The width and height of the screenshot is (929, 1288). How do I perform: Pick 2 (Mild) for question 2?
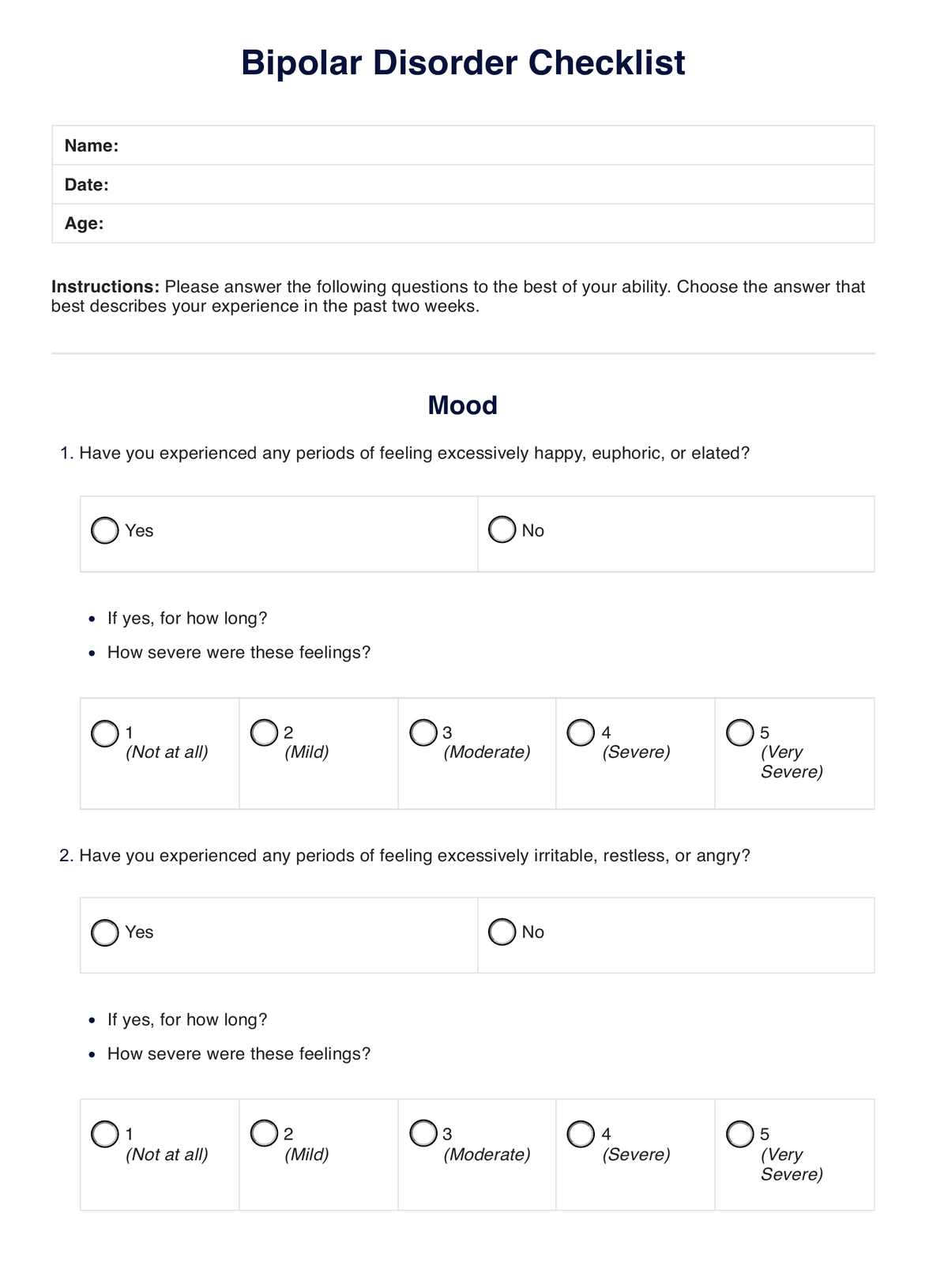pos(264,1133)
